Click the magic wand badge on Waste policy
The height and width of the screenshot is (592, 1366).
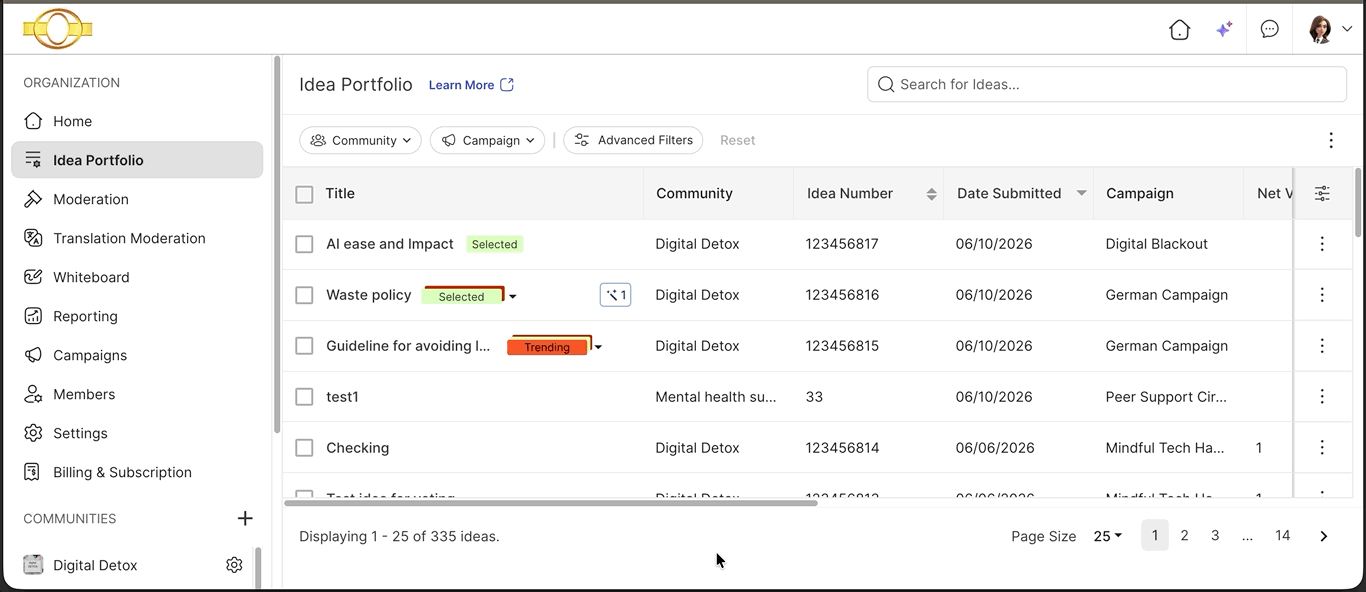click(615, 295)
